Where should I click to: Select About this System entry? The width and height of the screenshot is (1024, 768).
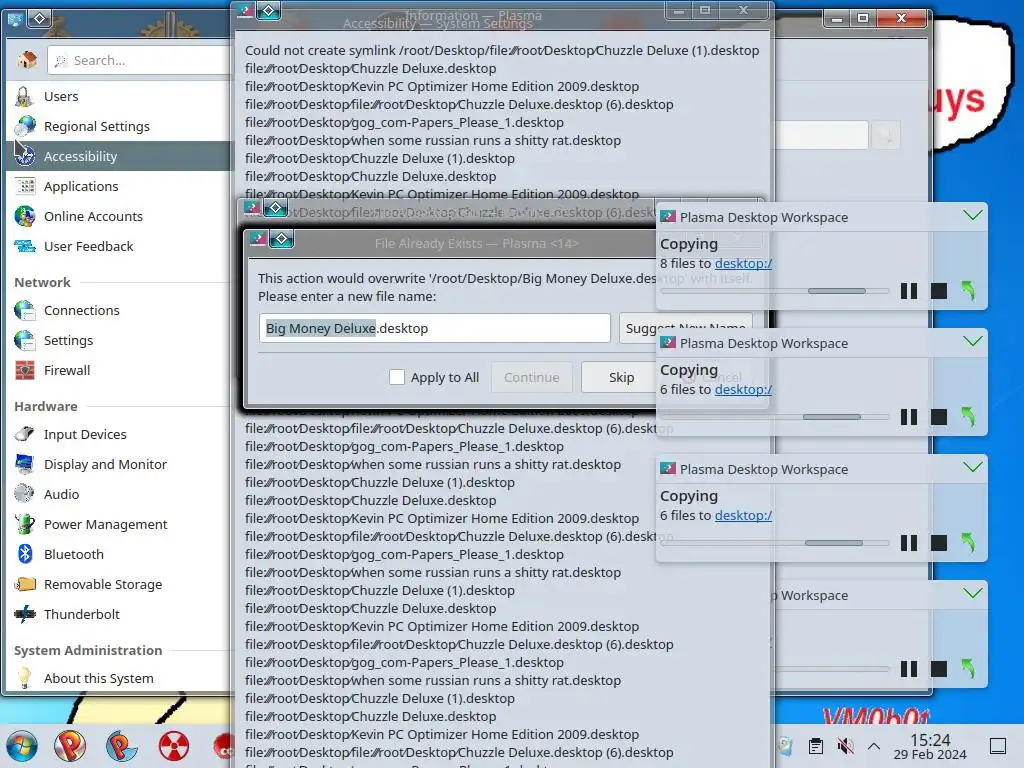tap(120, 679)
